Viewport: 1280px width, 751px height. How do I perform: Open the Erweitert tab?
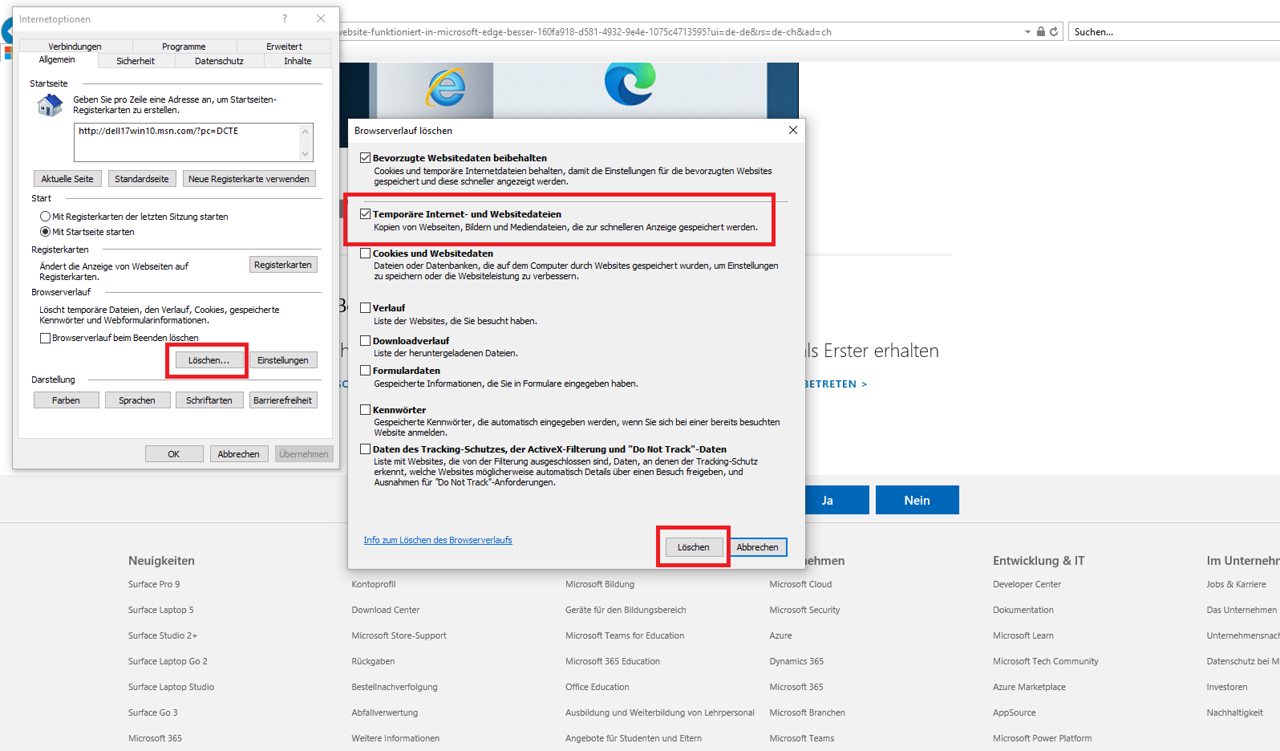[x=284, y=46]
